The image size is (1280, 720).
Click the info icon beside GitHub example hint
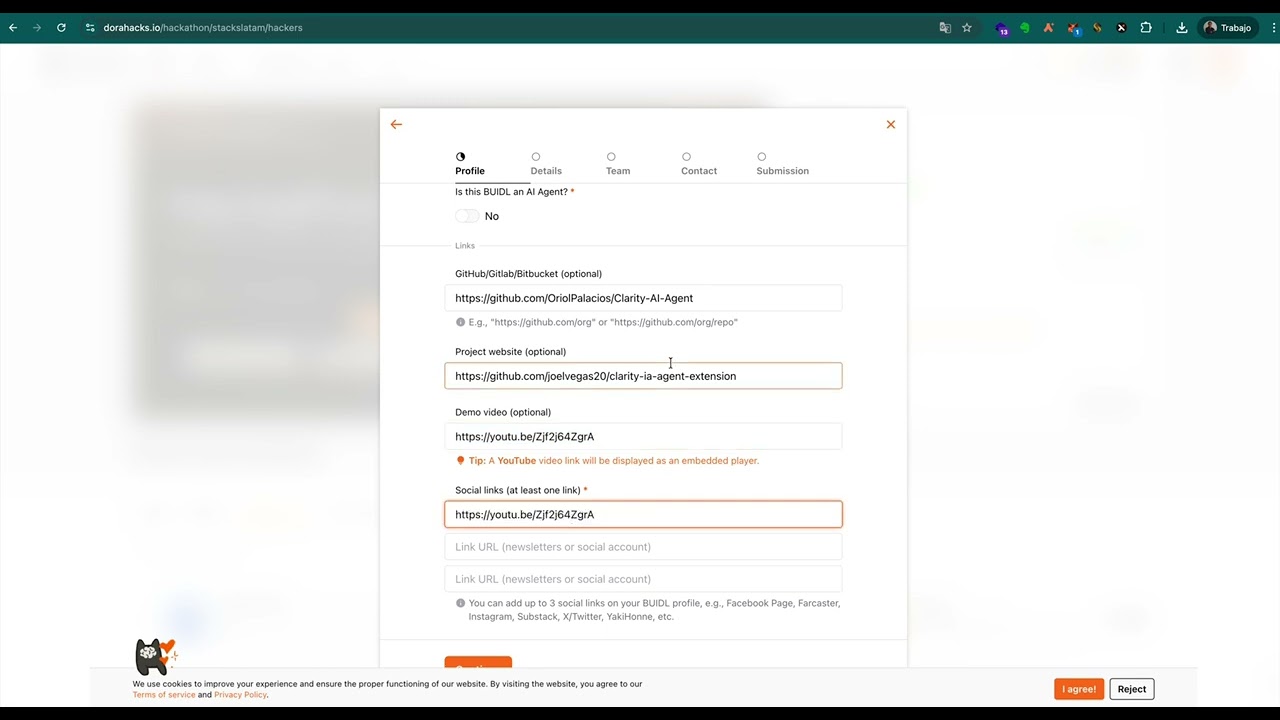click(x=460, y=322)
